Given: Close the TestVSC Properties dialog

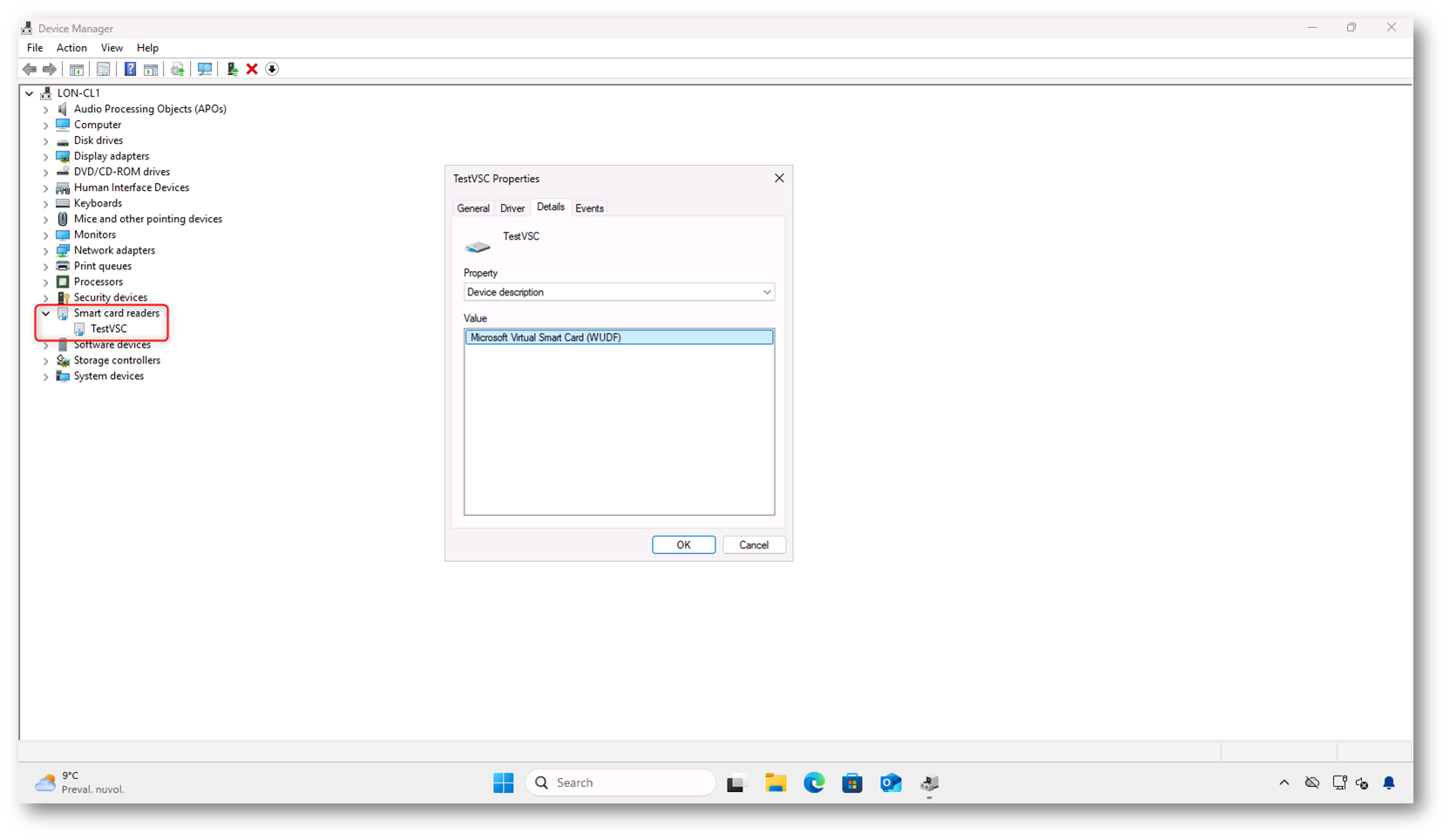Looking at the screenshot, I should 779,179.
